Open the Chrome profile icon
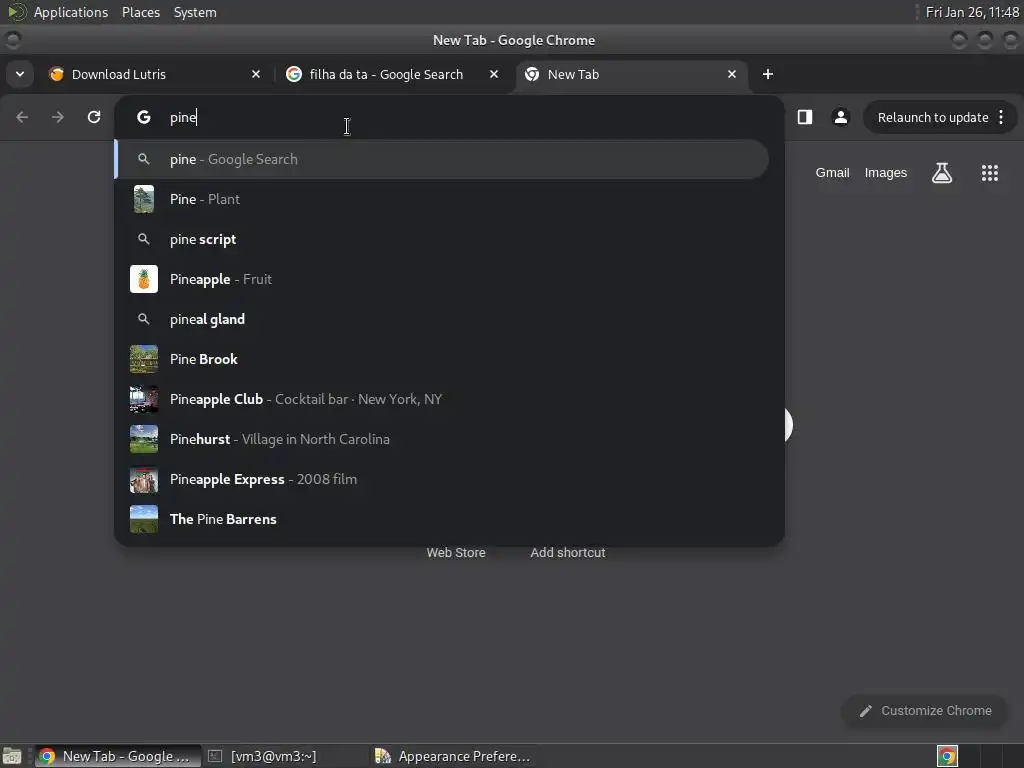Screen dimensions: 1024x768 click(840, 117)
